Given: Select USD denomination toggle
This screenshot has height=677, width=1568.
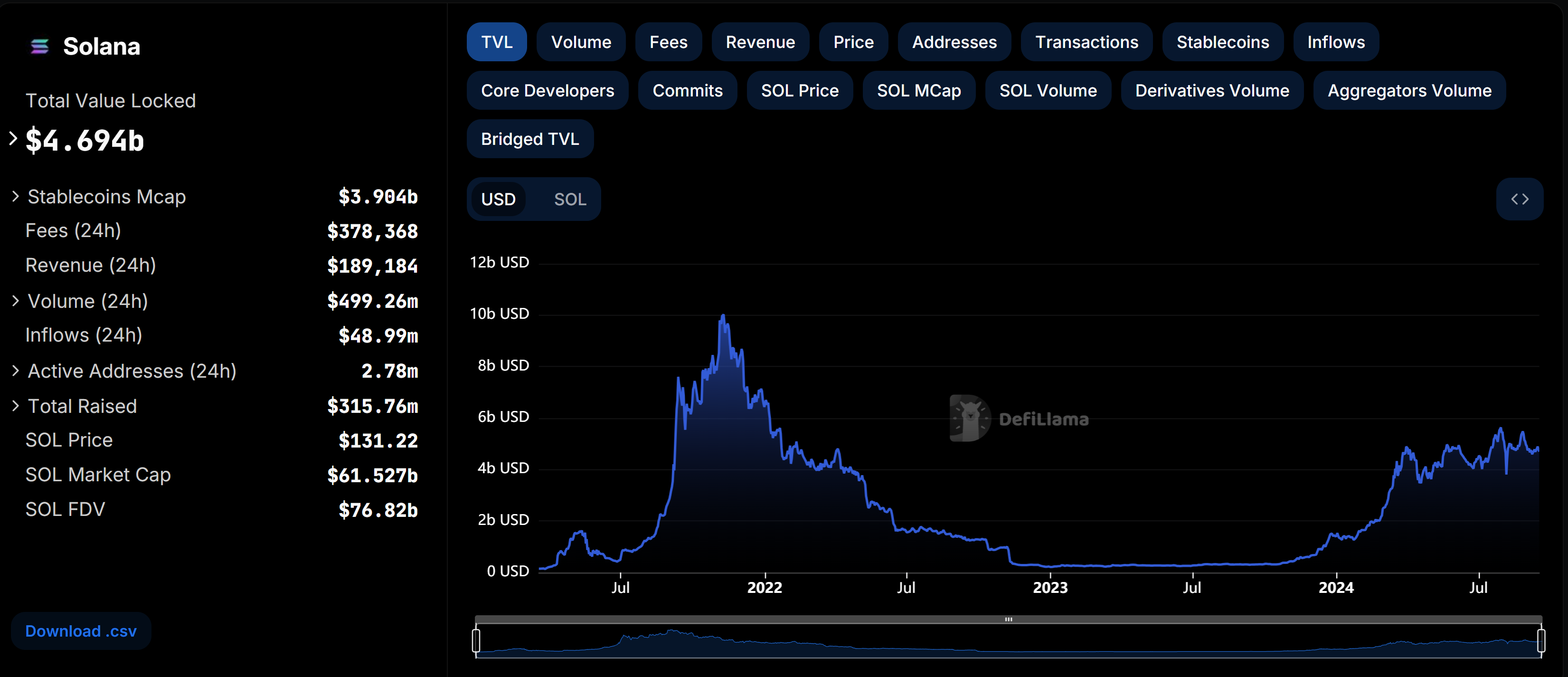Looking at the screenshot, I should point(498,199).
